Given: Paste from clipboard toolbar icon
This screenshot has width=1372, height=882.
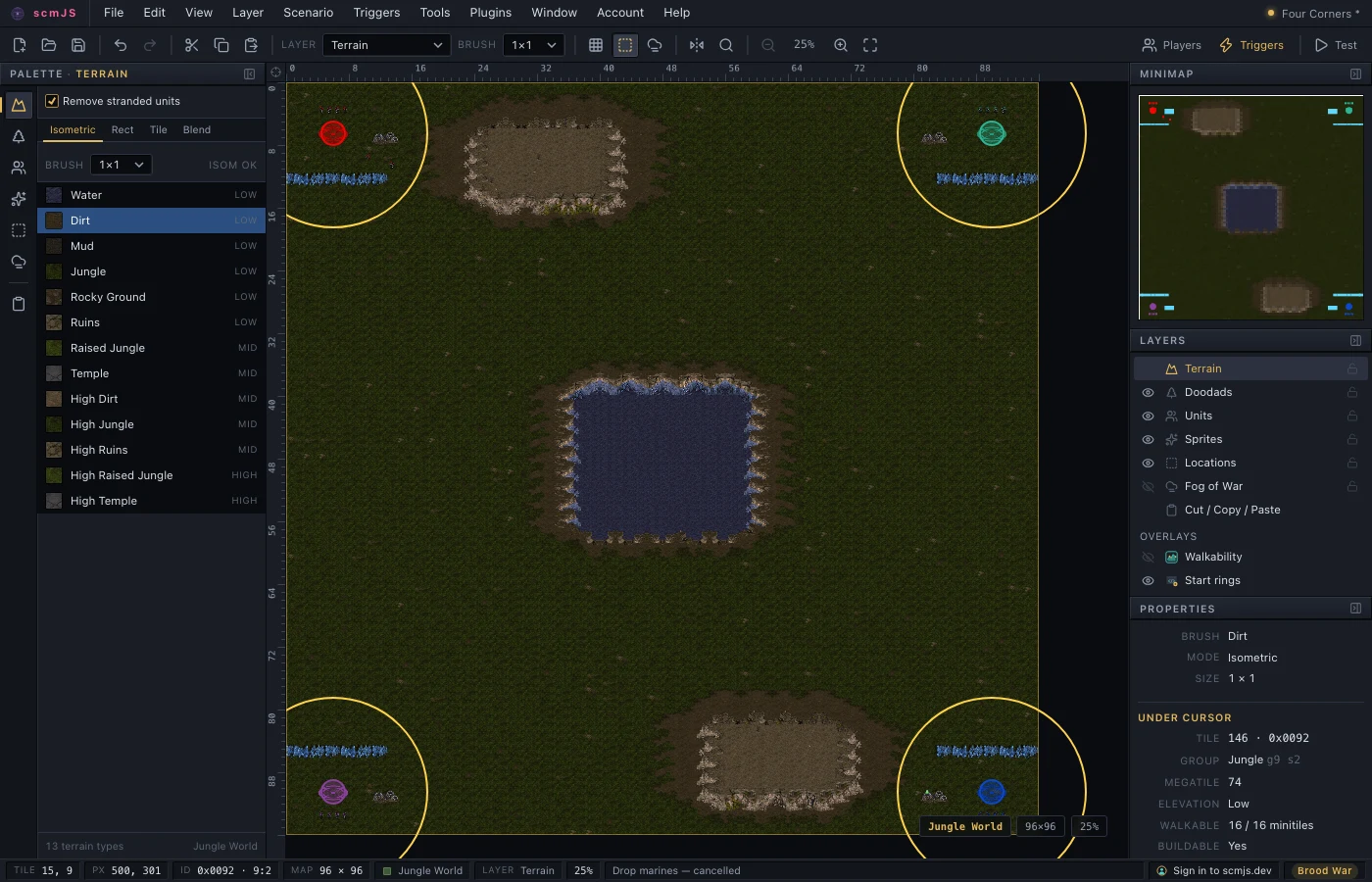Looking at the screenshot, I should click(251, 45).
